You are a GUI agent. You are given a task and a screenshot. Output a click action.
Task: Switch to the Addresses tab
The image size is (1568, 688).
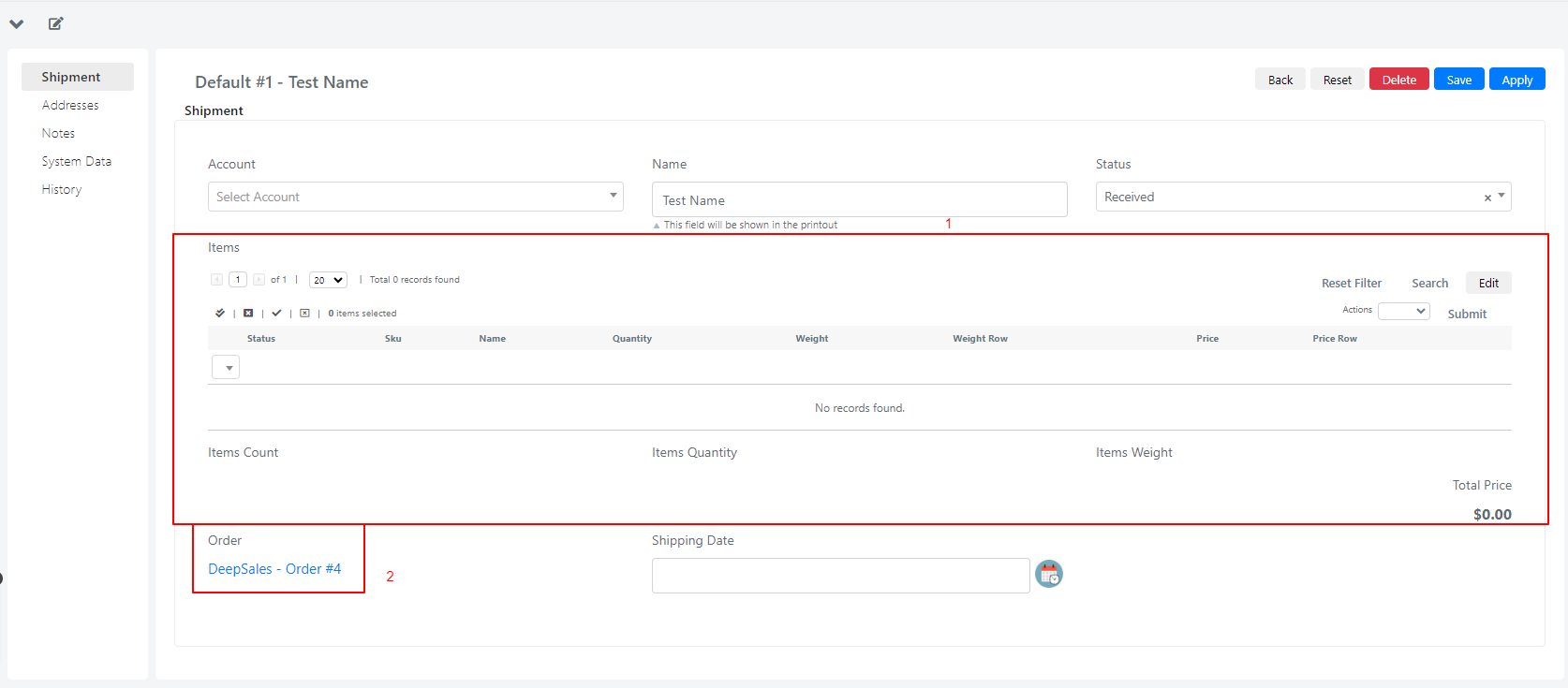pos(70,105)
